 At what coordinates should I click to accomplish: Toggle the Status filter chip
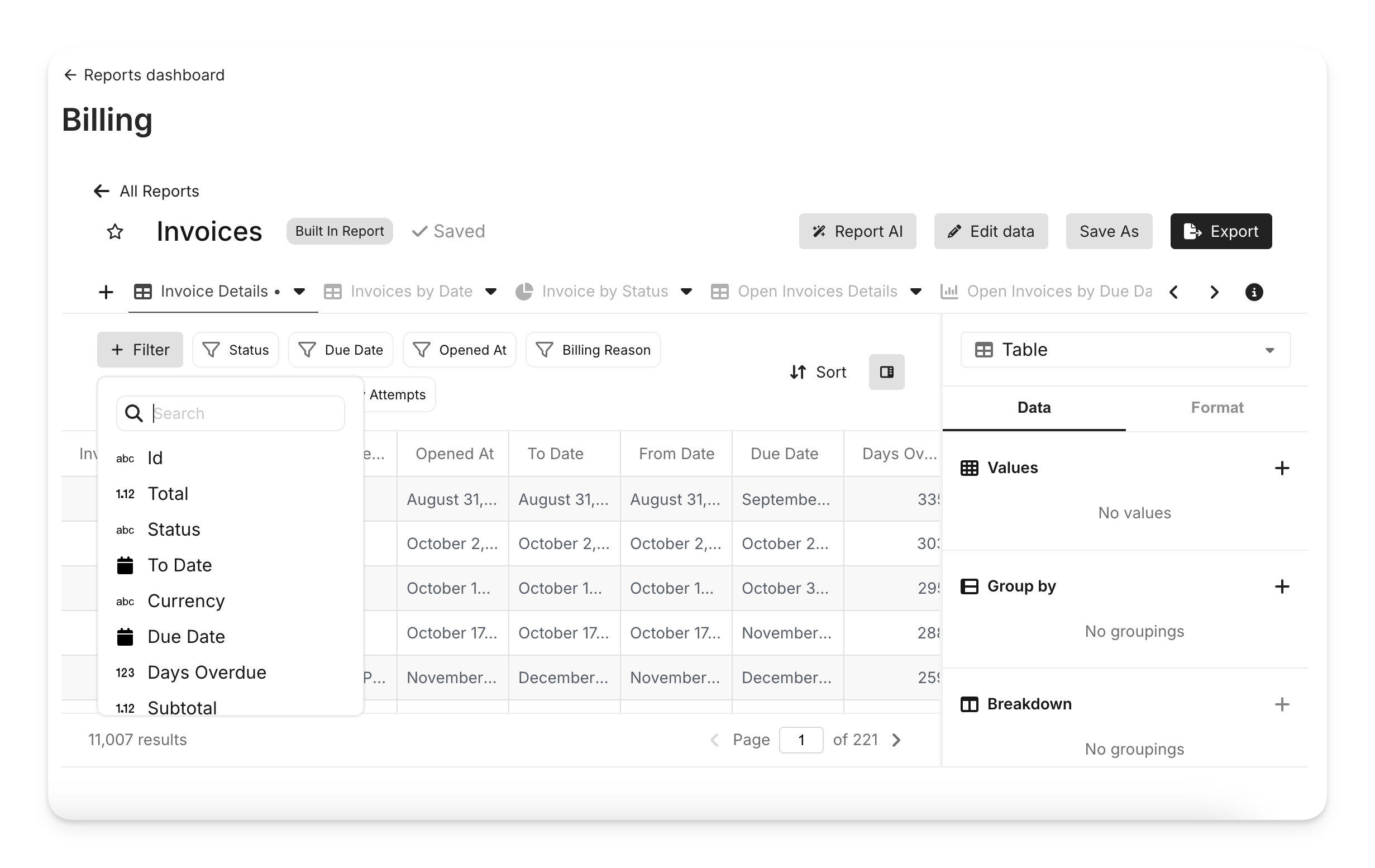coord(236,350)
